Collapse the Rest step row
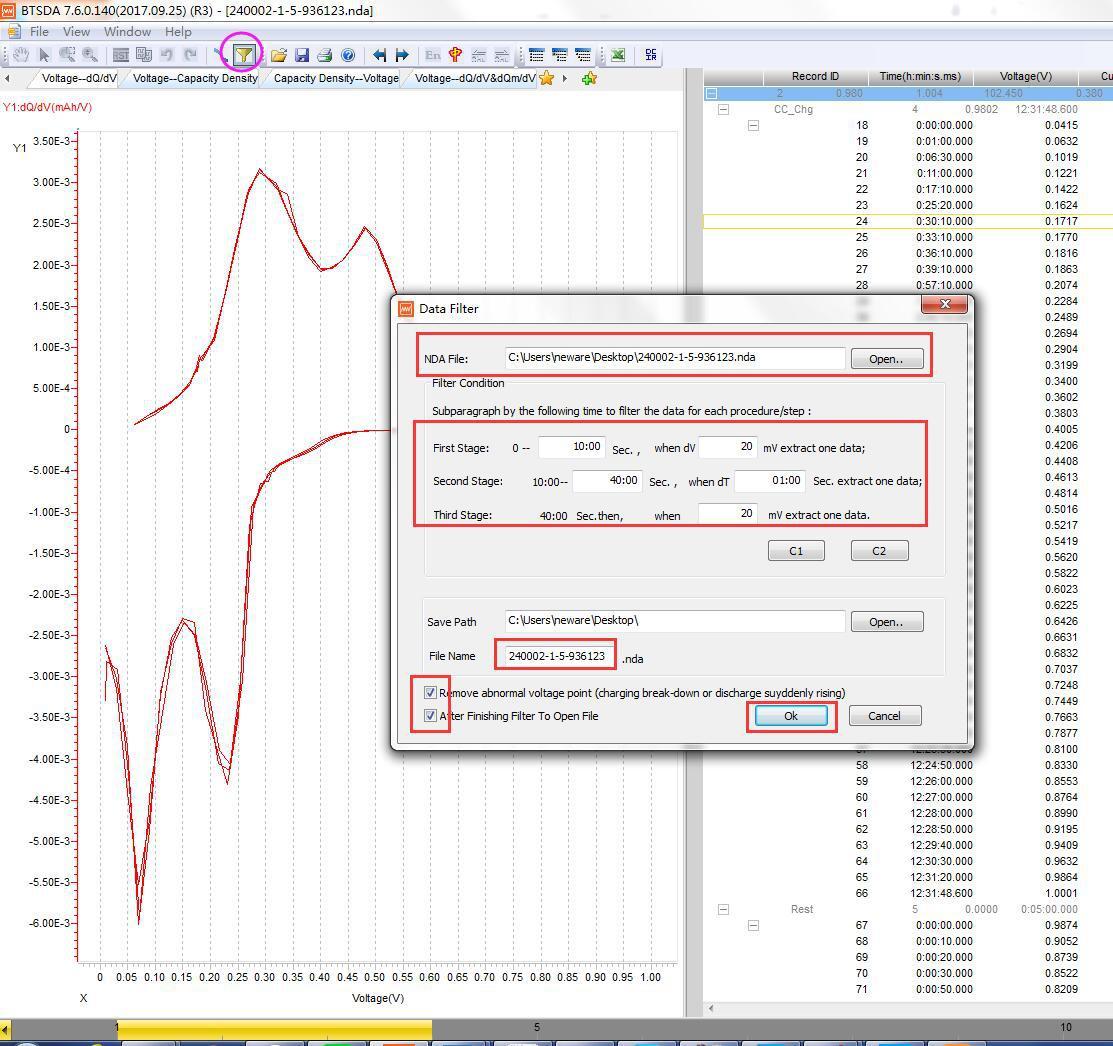Image resolution: width=1113 pixels, height=1046 pixels. pos(723,909)
